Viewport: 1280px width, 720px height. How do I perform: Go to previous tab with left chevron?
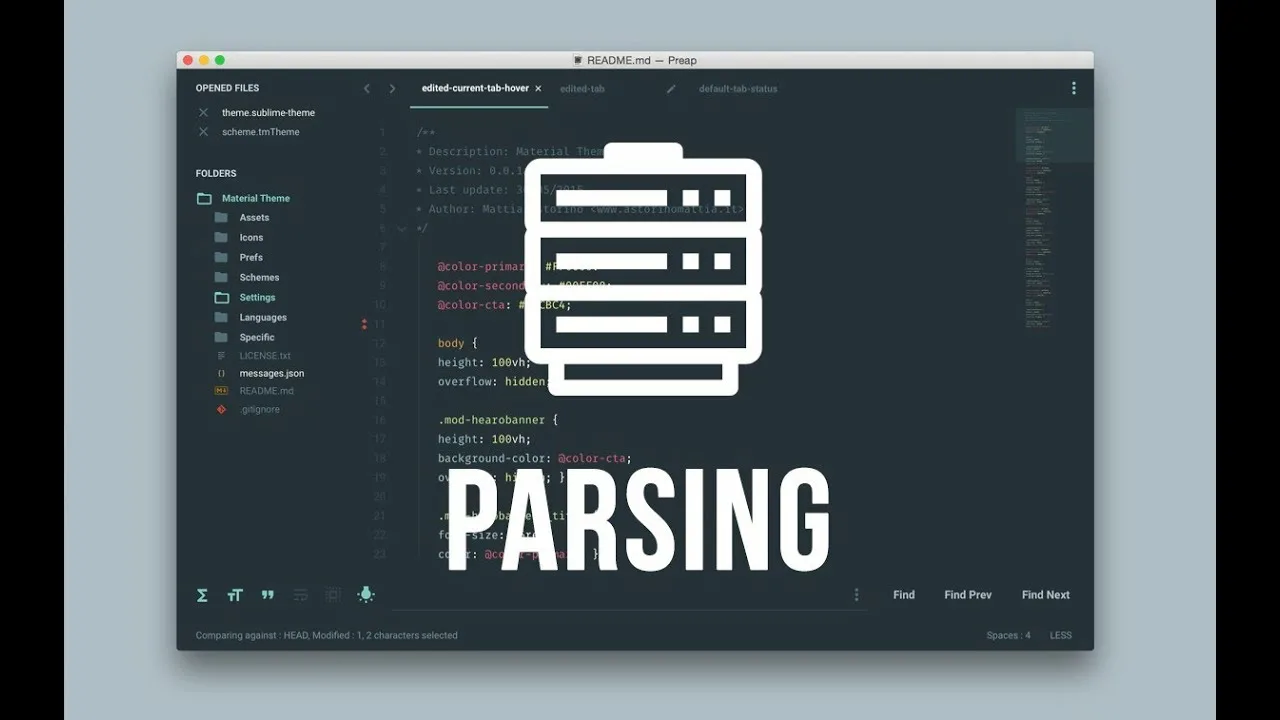click(x=366, y=89)
